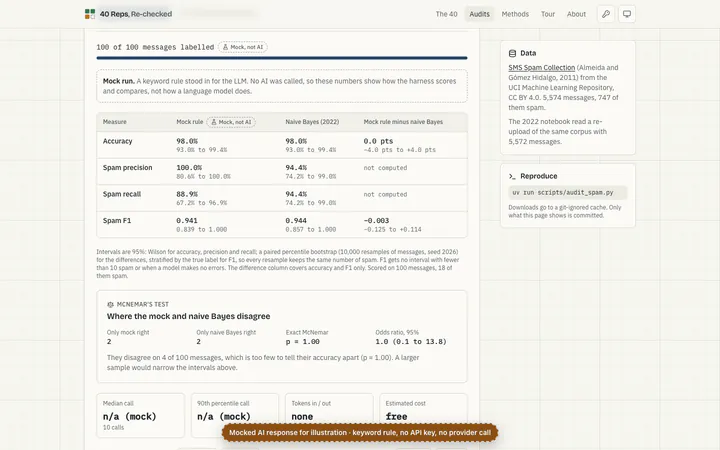This screenshot has height=450, width=720.
Task: Click the labelling progress bar
Action: coord(282,58)
